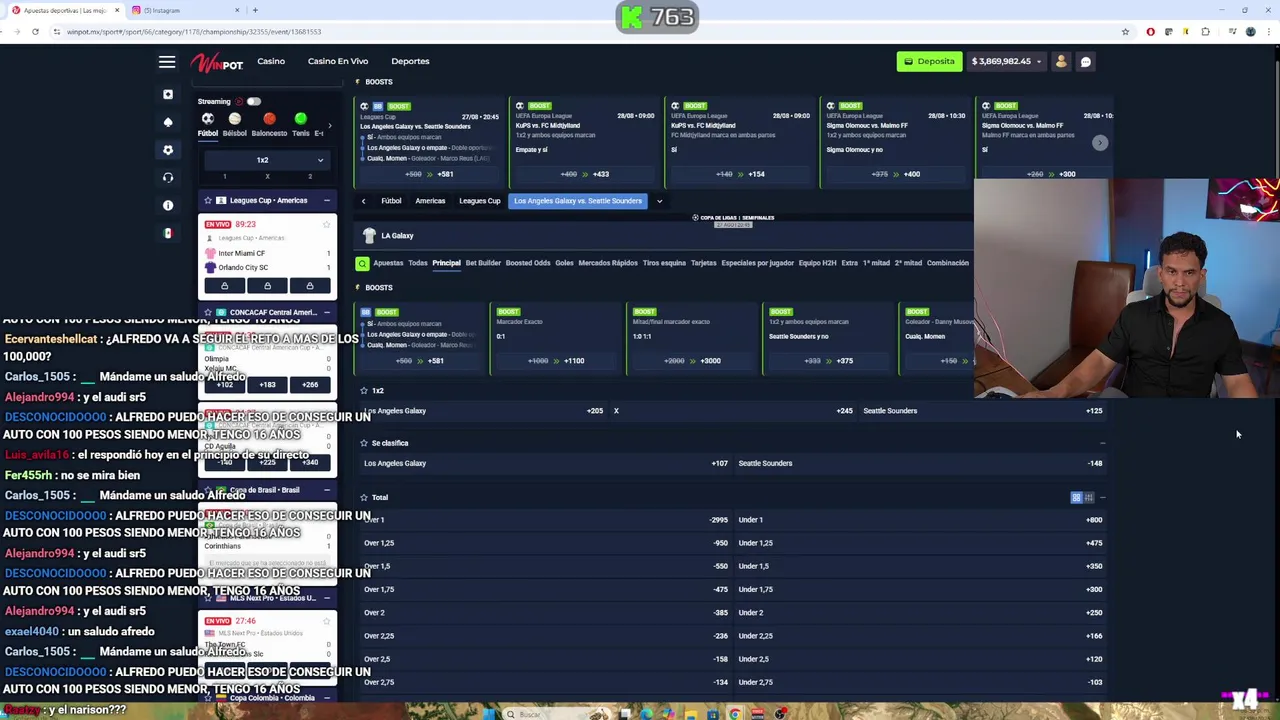This screenshot has height=720, width=1280.
Task: Reload the page in browser toolbar
Action: 35,32
